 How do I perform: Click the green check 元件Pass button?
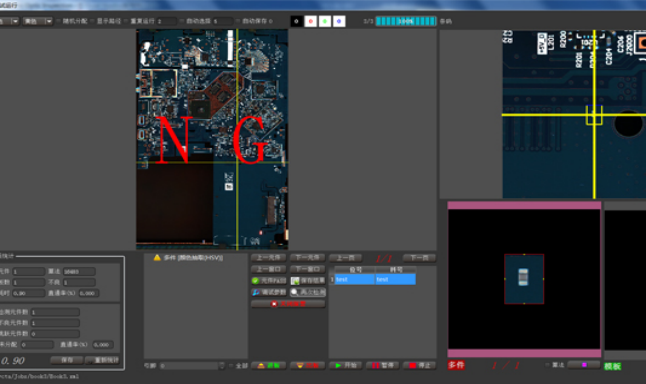tap(269, 281)
